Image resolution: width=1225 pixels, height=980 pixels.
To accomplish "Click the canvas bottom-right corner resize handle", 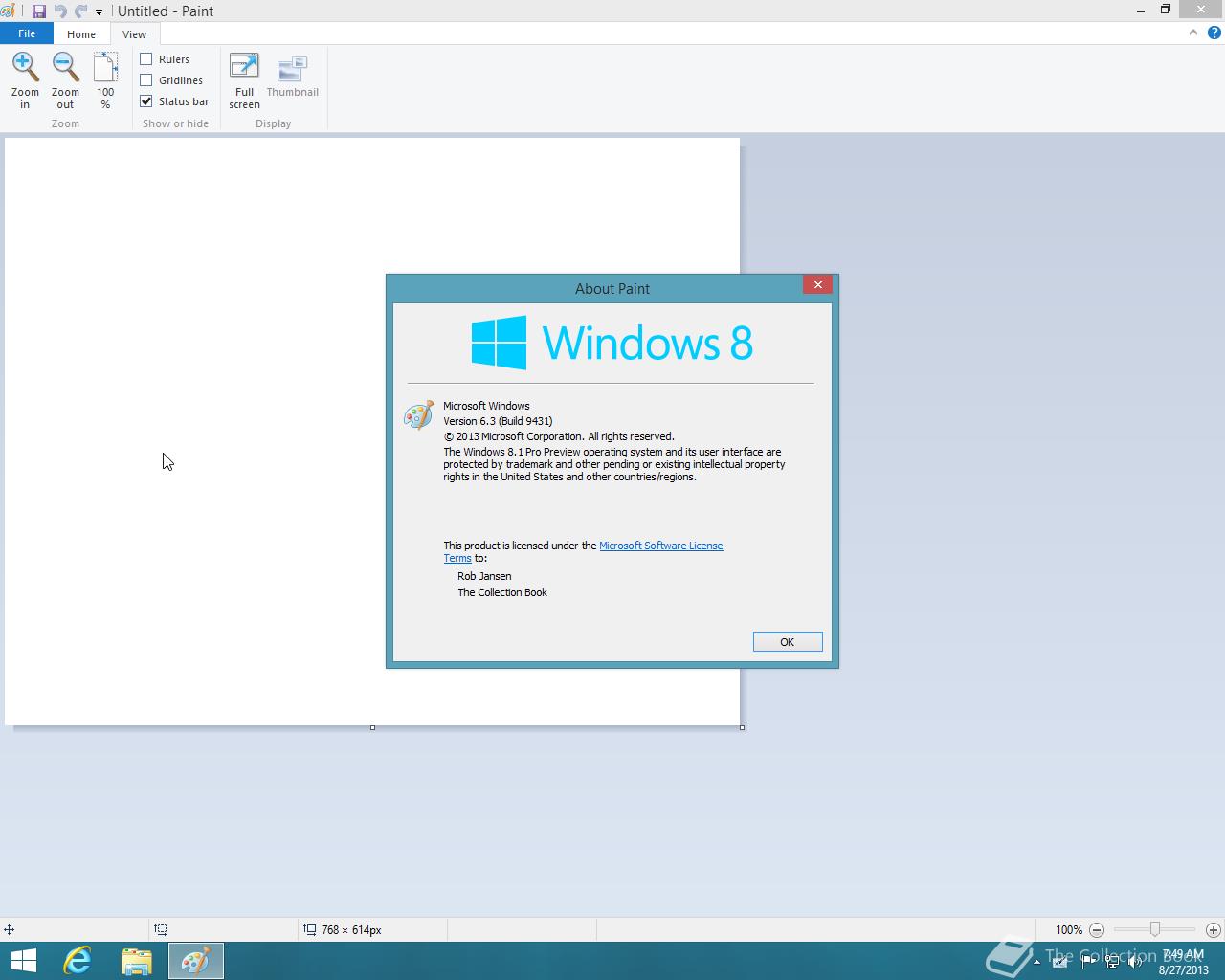I will 742,727.
